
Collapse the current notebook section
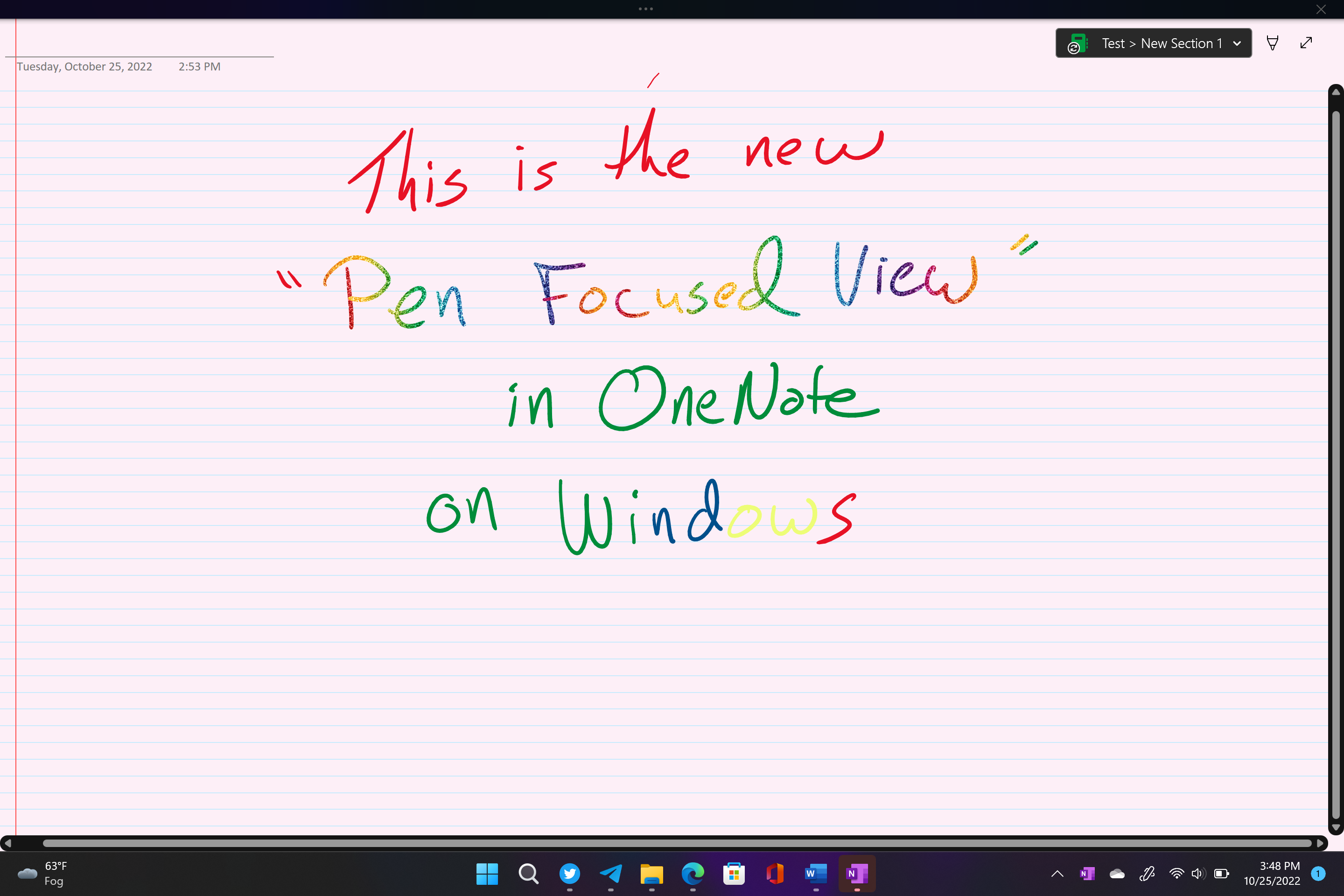[x=1237, y=42]
